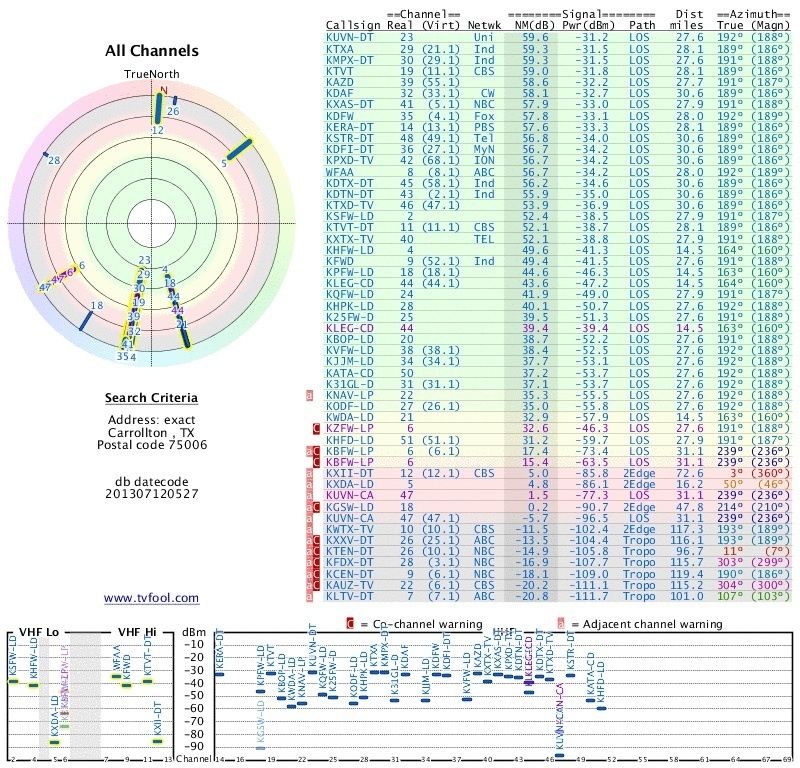Click the db datecode value 201307120527
The image size is (800, 768).
coord(152,494)
